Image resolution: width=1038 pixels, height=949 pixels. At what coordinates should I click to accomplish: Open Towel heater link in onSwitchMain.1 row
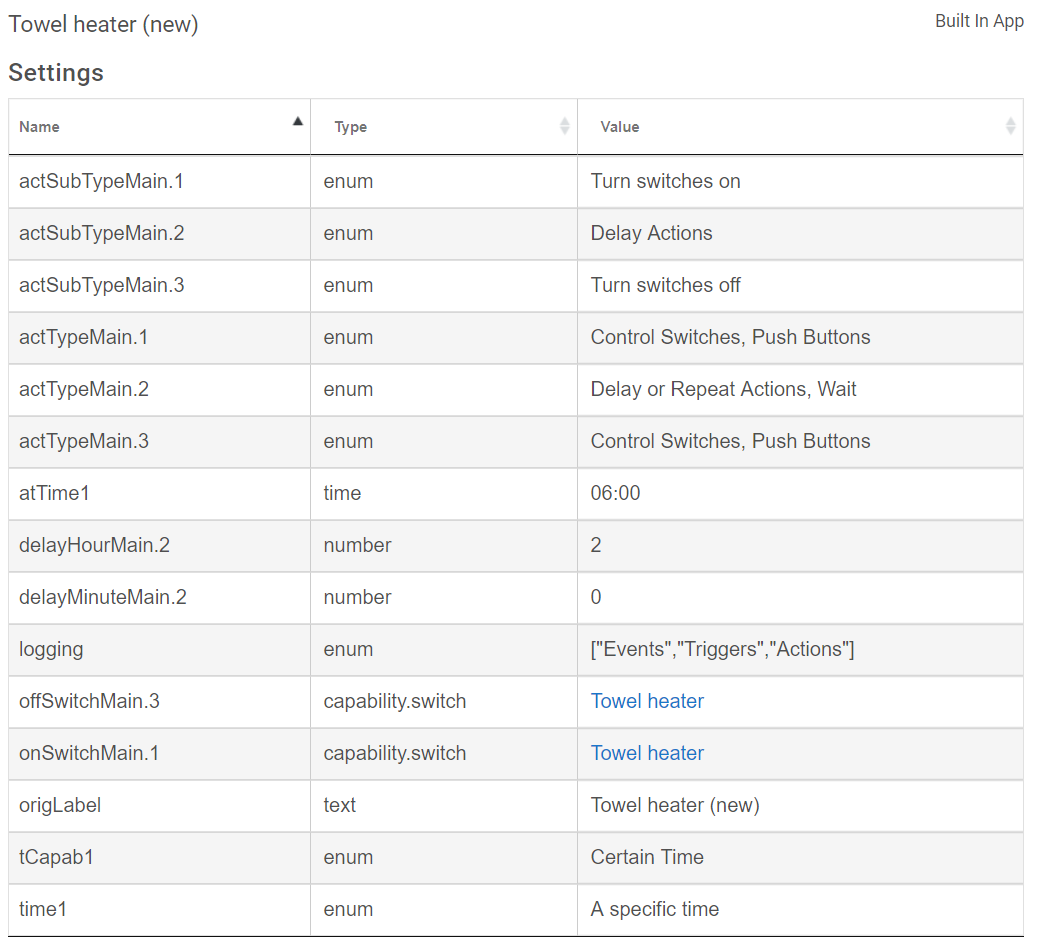[647, 753]
